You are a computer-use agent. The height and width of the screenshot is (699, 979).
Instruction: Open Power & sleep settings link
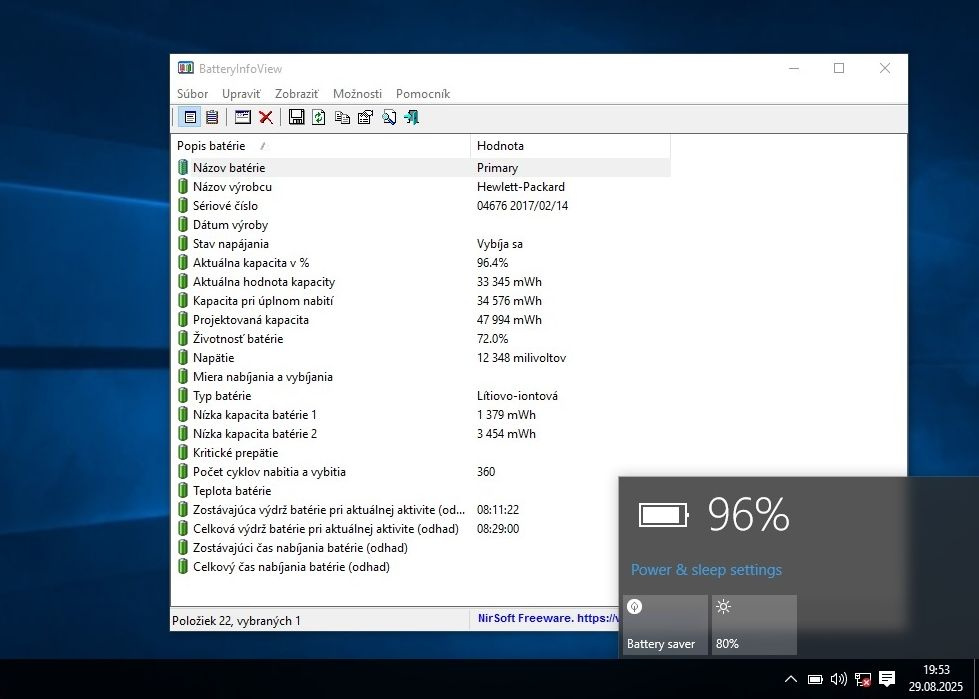point(706,570)
